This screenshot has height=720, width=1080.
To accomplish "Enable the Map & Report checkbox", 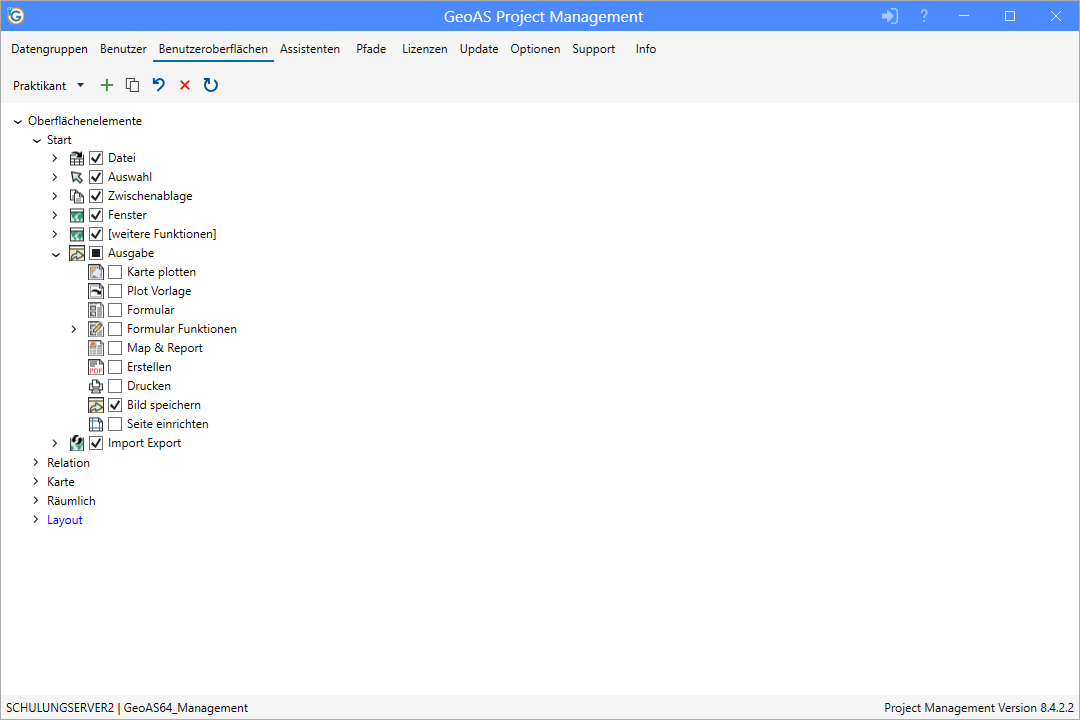I will point(115,348).
